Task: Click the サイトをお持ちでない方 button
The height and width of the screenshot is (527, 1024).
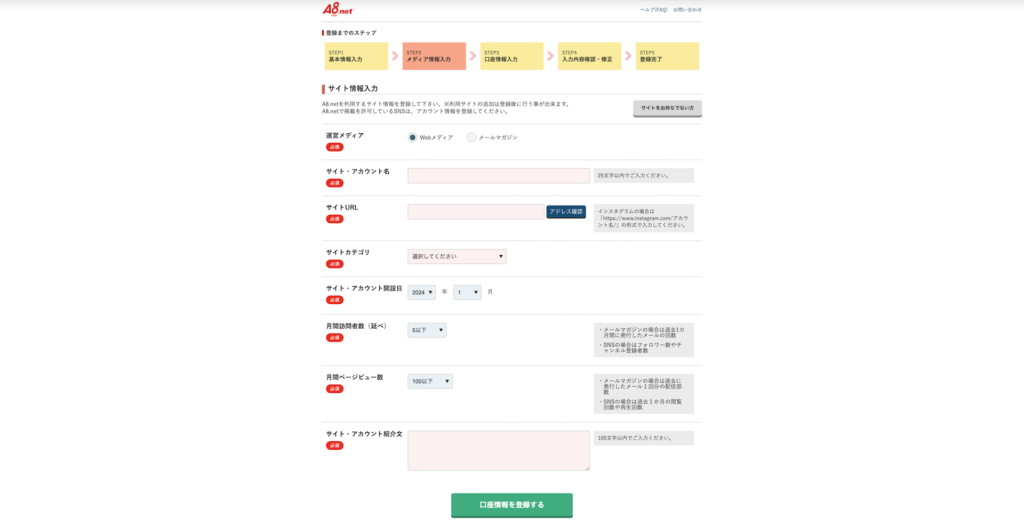Action: [667, 108]
